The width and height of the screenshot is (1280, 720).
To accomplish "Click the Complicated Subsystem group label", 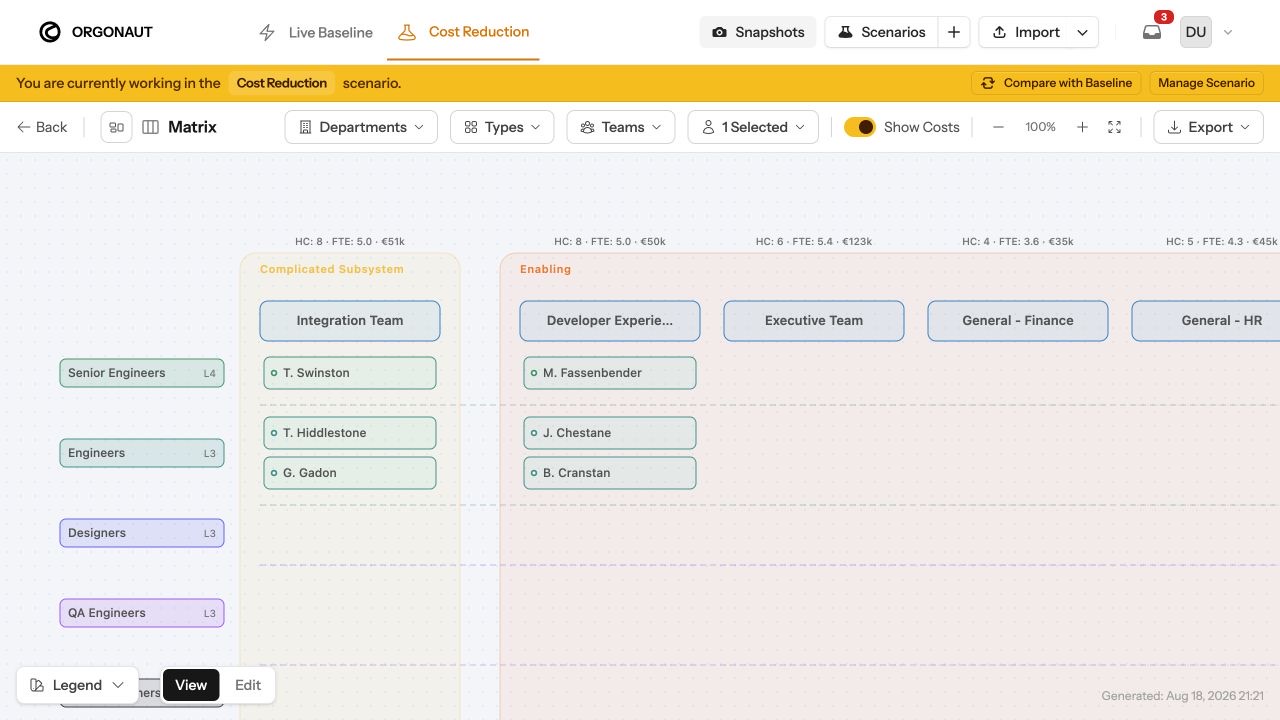I will (x=332, y=269).
